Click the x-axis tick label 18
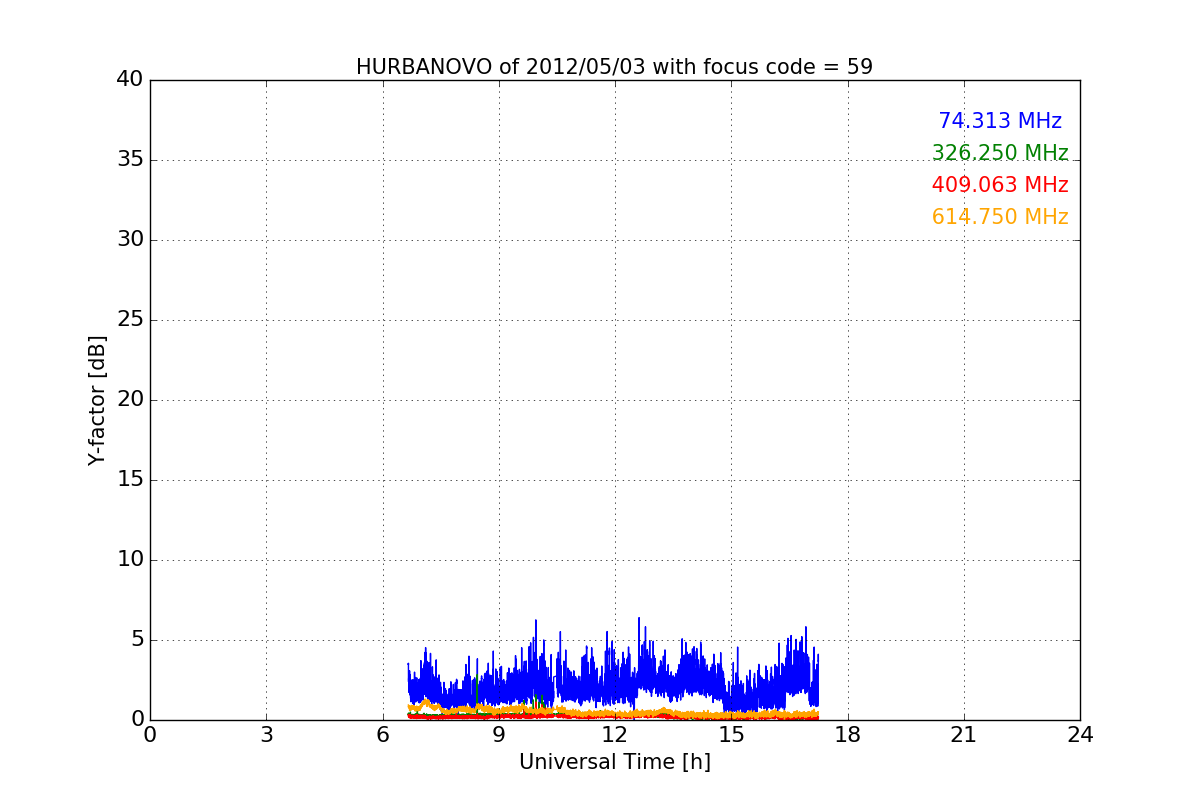This screenshot has width=1200, height=800. (x=848, y=735)
